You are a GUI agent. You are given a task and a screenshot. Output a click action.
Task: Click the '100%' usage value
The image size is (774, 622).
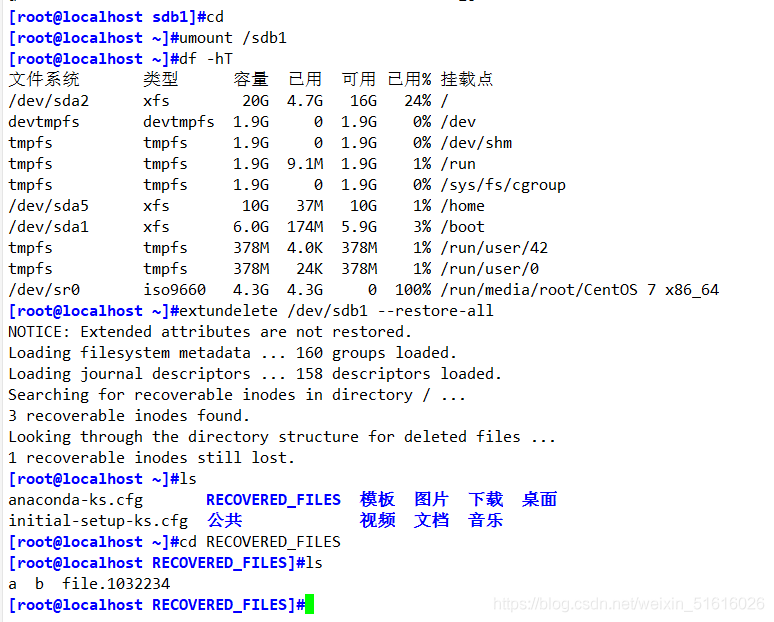coord(413,290)
